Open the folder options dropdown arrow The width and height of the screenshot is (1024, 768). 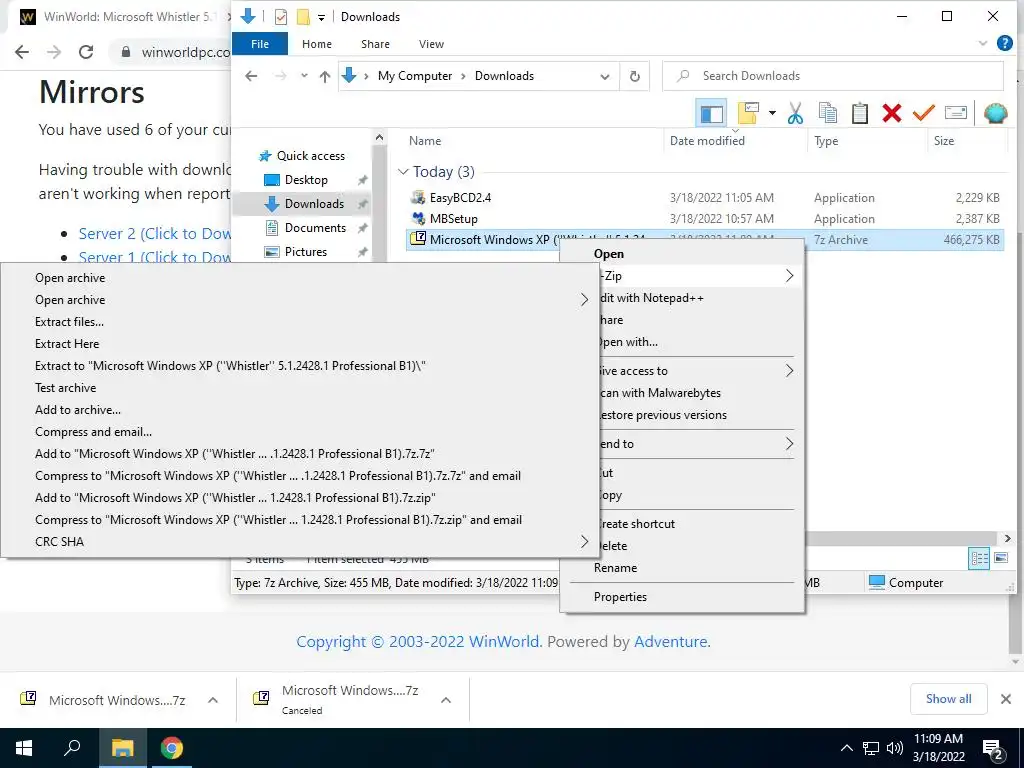[772, 113]
